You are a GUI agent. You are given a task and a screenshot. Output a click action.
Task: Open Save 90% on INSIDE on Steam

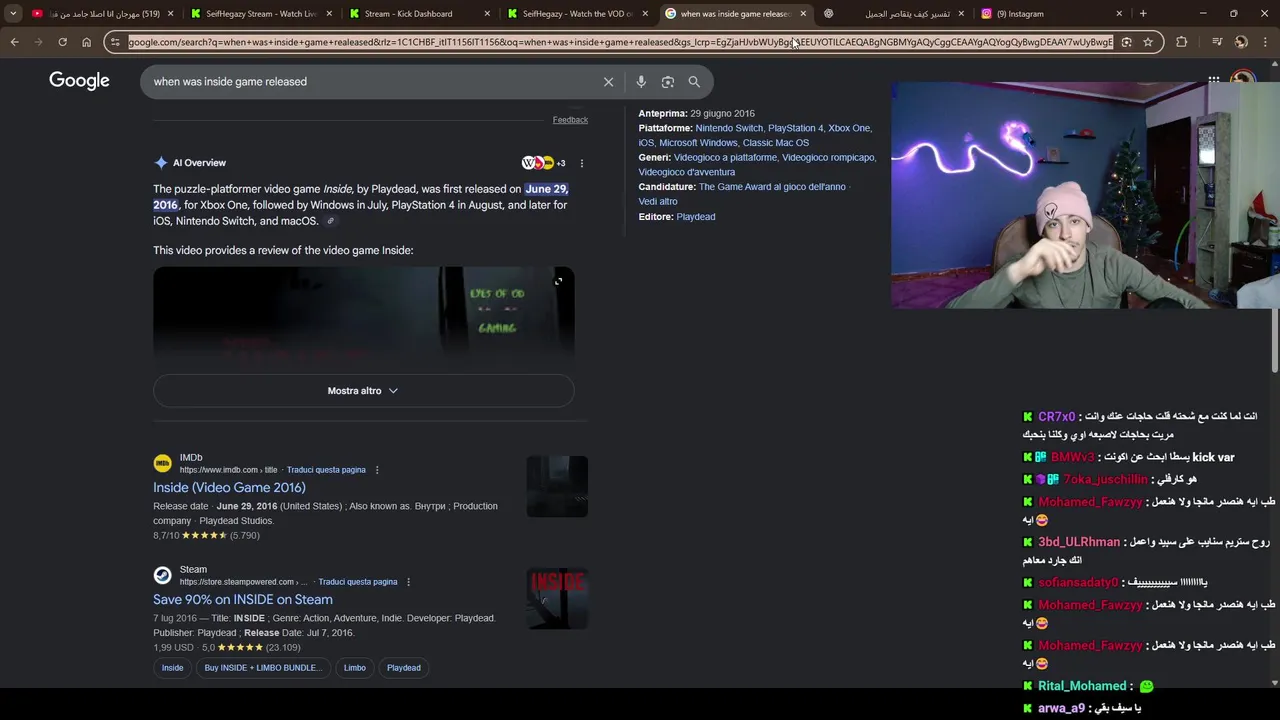point(243,600)
